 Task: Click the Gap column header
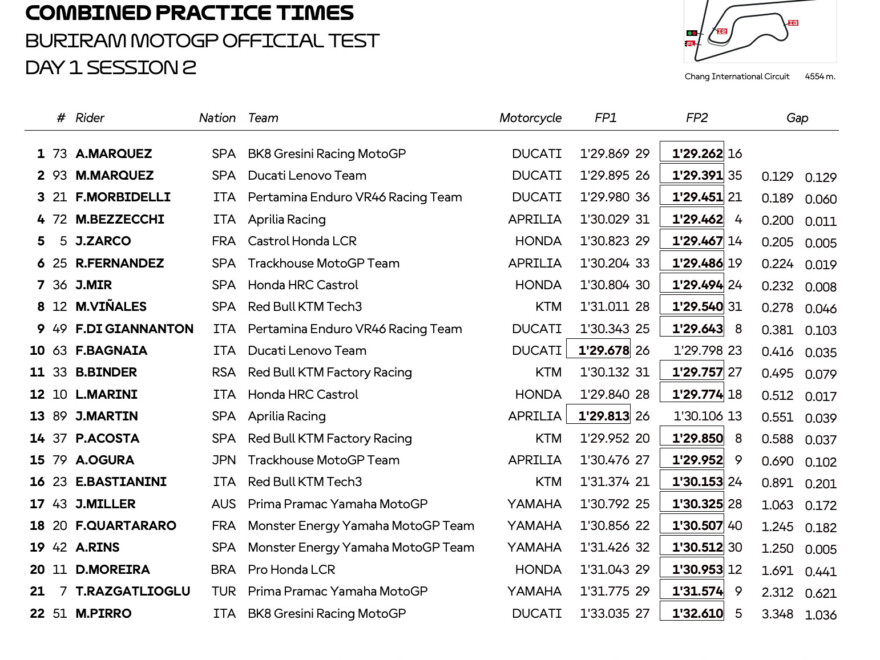tap(797, 118)
